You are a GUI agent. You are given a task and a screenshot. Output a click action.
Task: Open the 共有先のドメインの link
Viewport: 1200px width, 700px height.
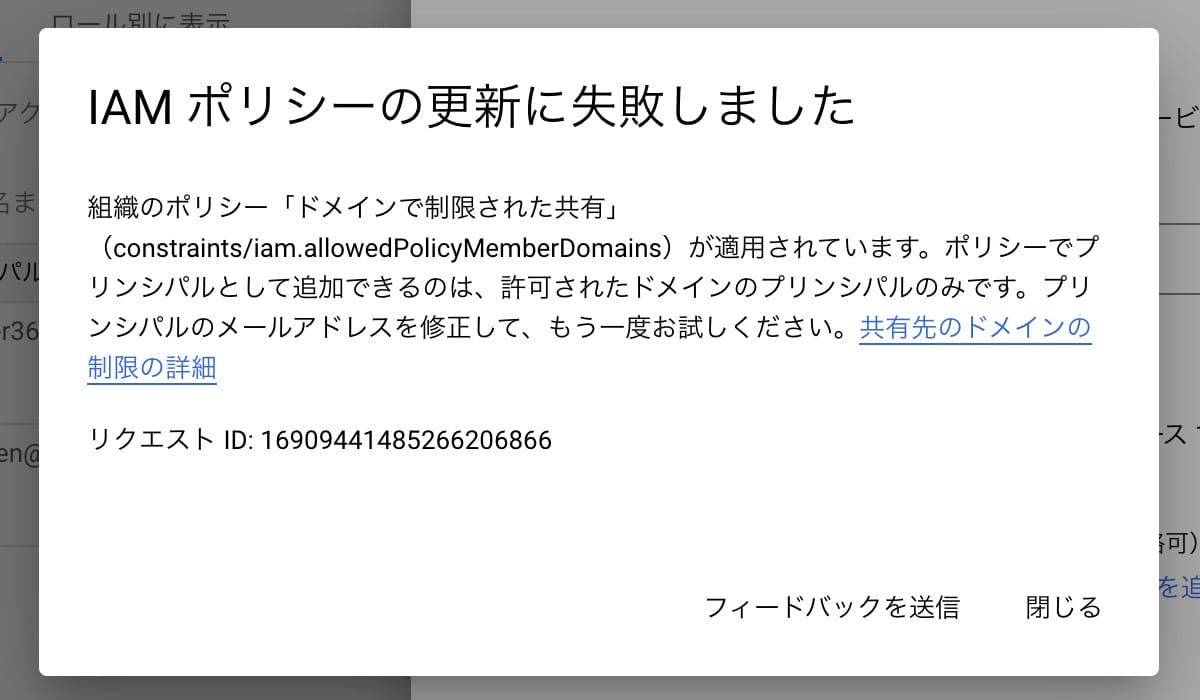pos(975,327)
